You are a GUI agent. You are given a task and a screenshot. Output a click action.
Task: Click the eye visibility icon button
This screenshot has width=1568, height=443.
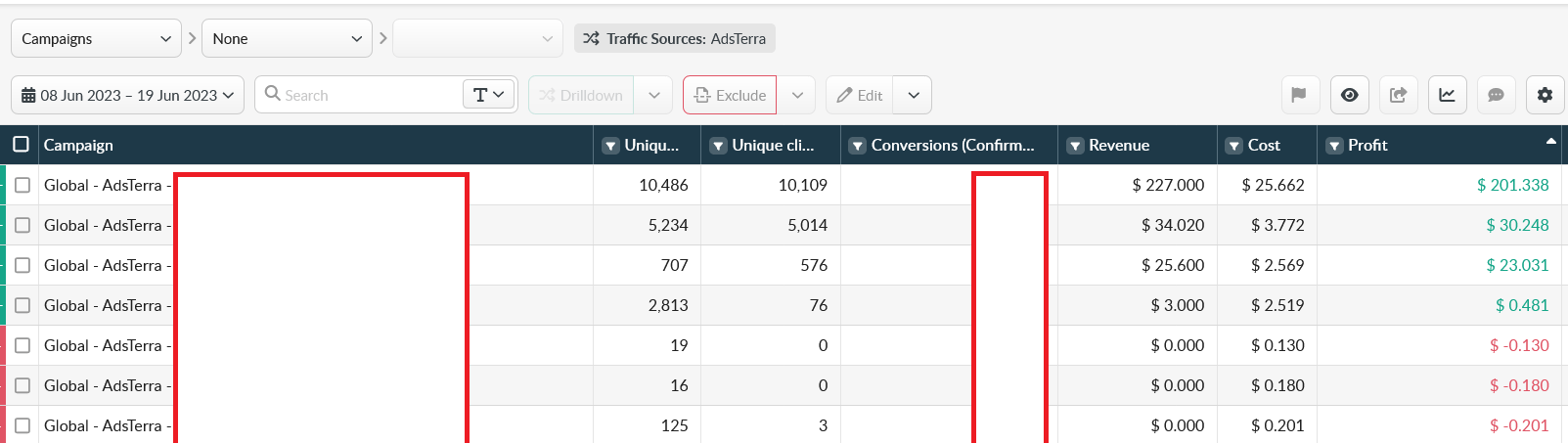(x=1349, y=95)
